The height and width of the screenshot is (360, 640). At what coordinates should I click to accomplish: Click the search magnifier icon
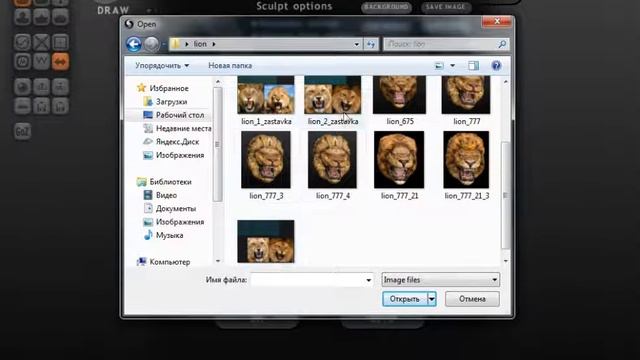502,44
